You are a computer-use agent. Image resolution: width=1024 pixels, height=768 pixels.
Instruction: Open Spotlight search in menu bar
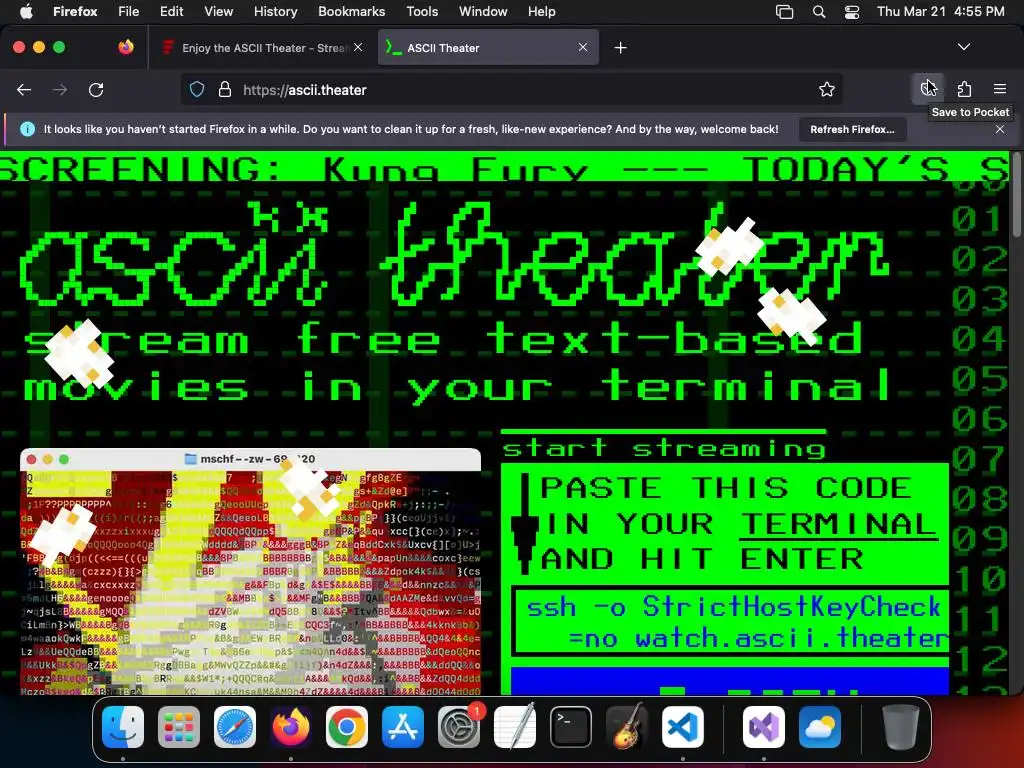818,12
